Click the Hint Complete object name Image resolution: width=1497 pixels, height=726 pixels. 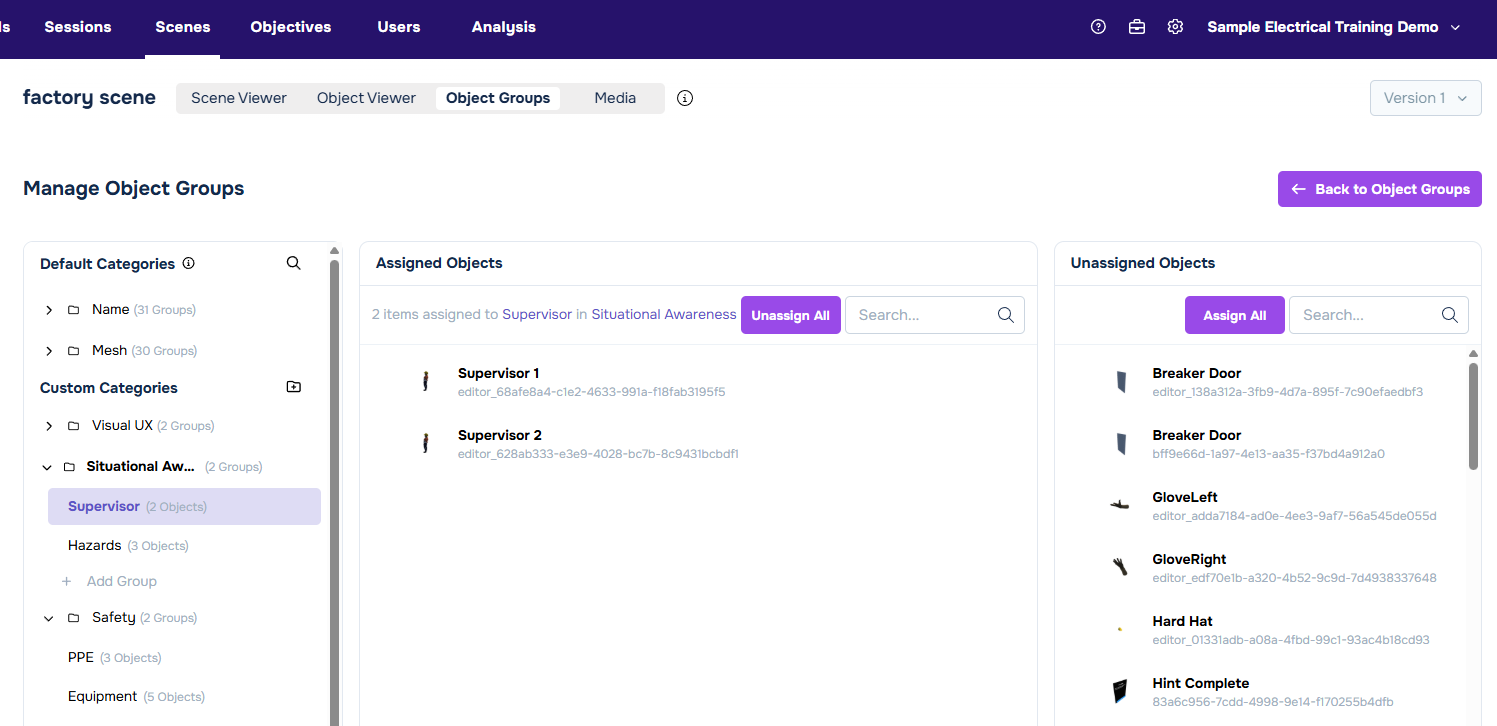tap(1200, 683)
